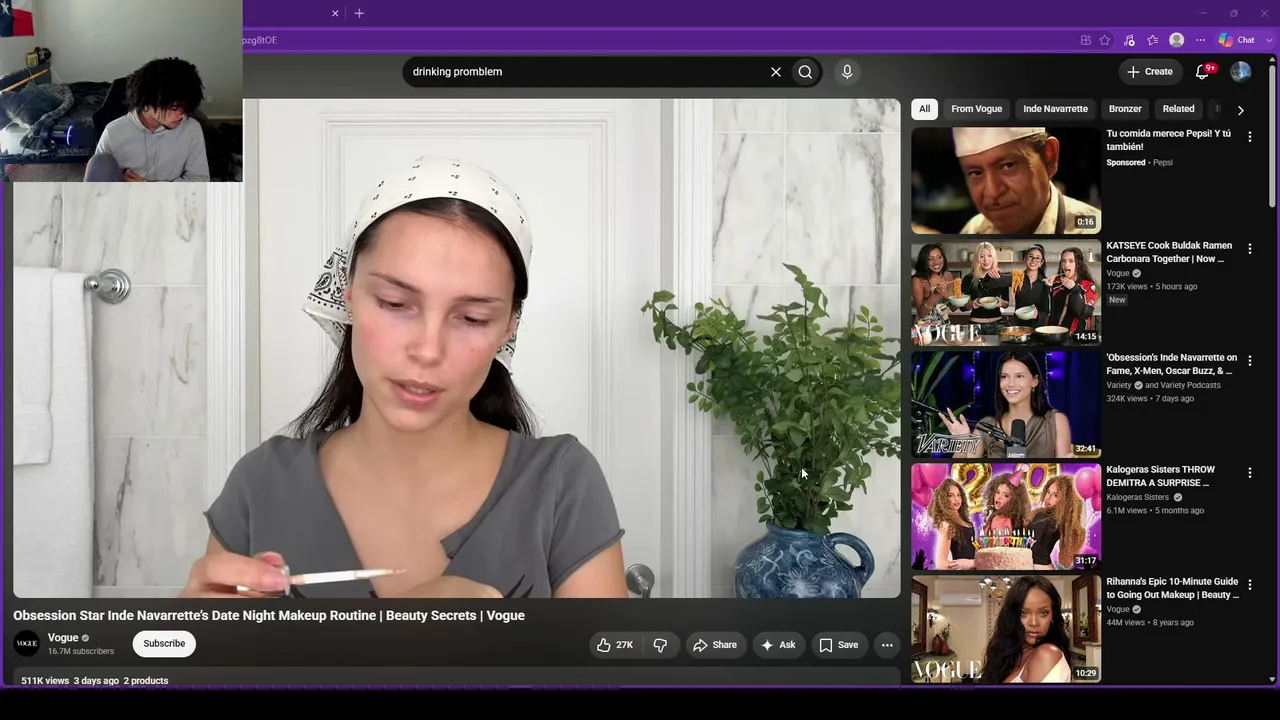The width and height of the screenshot is (1280, 720).
Task: Open options for the Rihanna video
Action: click(x=1249, y=585)
